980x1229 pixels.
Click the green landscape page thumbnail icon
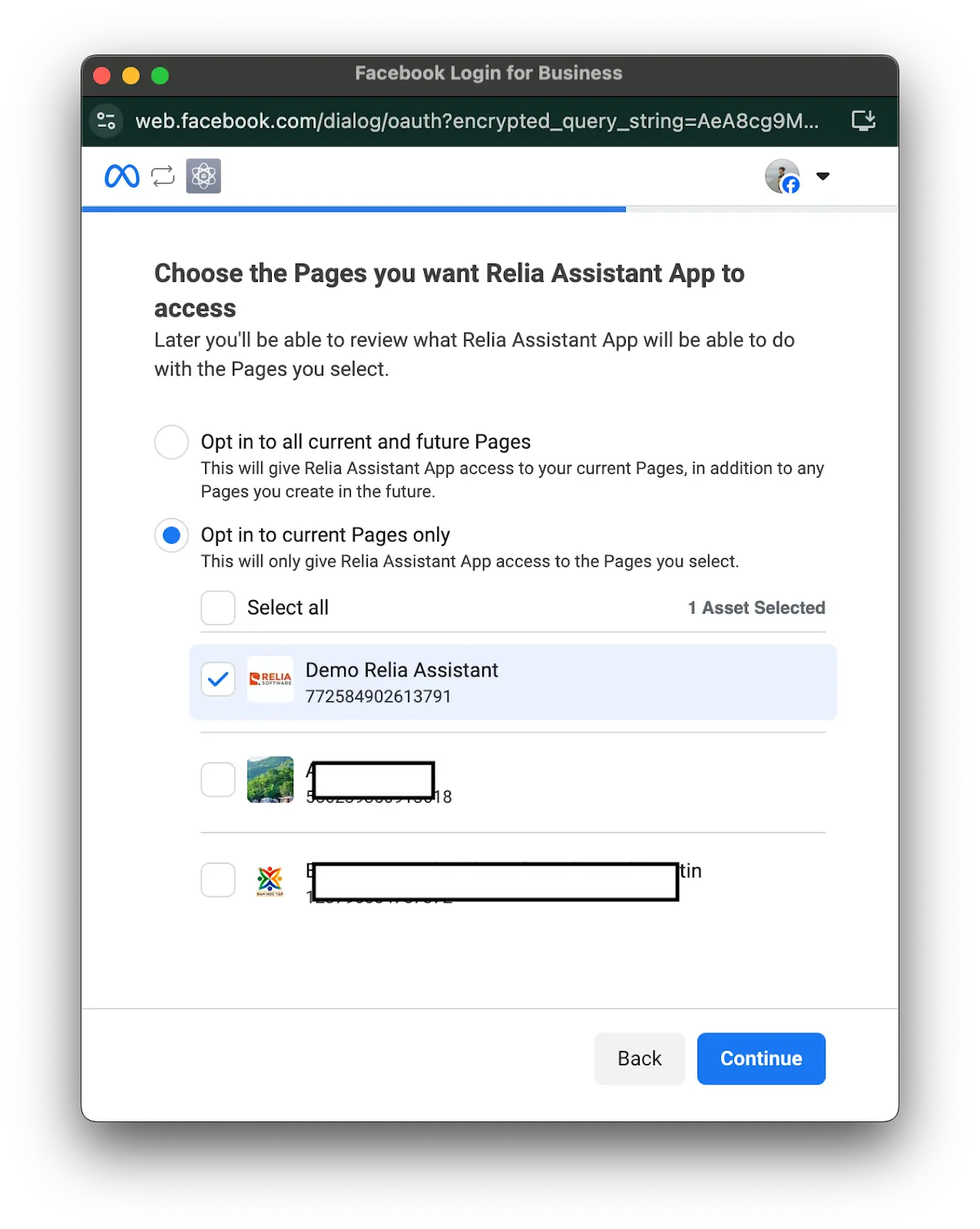coord(270,780)
